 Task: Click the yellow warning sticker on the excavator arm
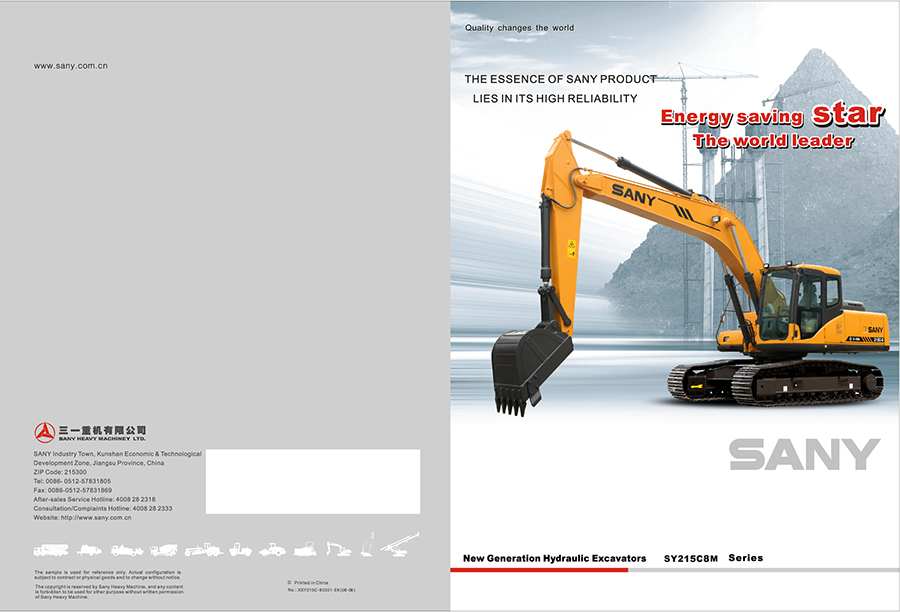(x=571, y=249)
